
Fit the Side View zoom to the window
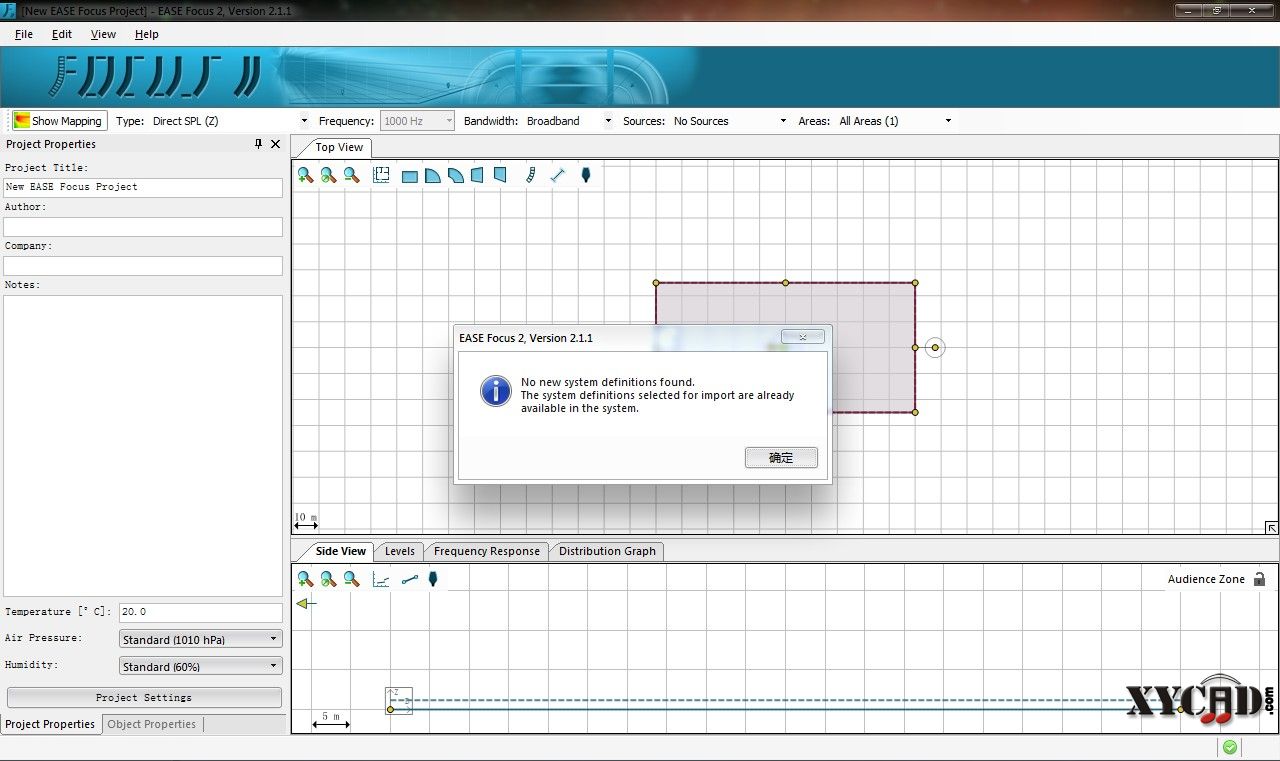pos(328,579)
